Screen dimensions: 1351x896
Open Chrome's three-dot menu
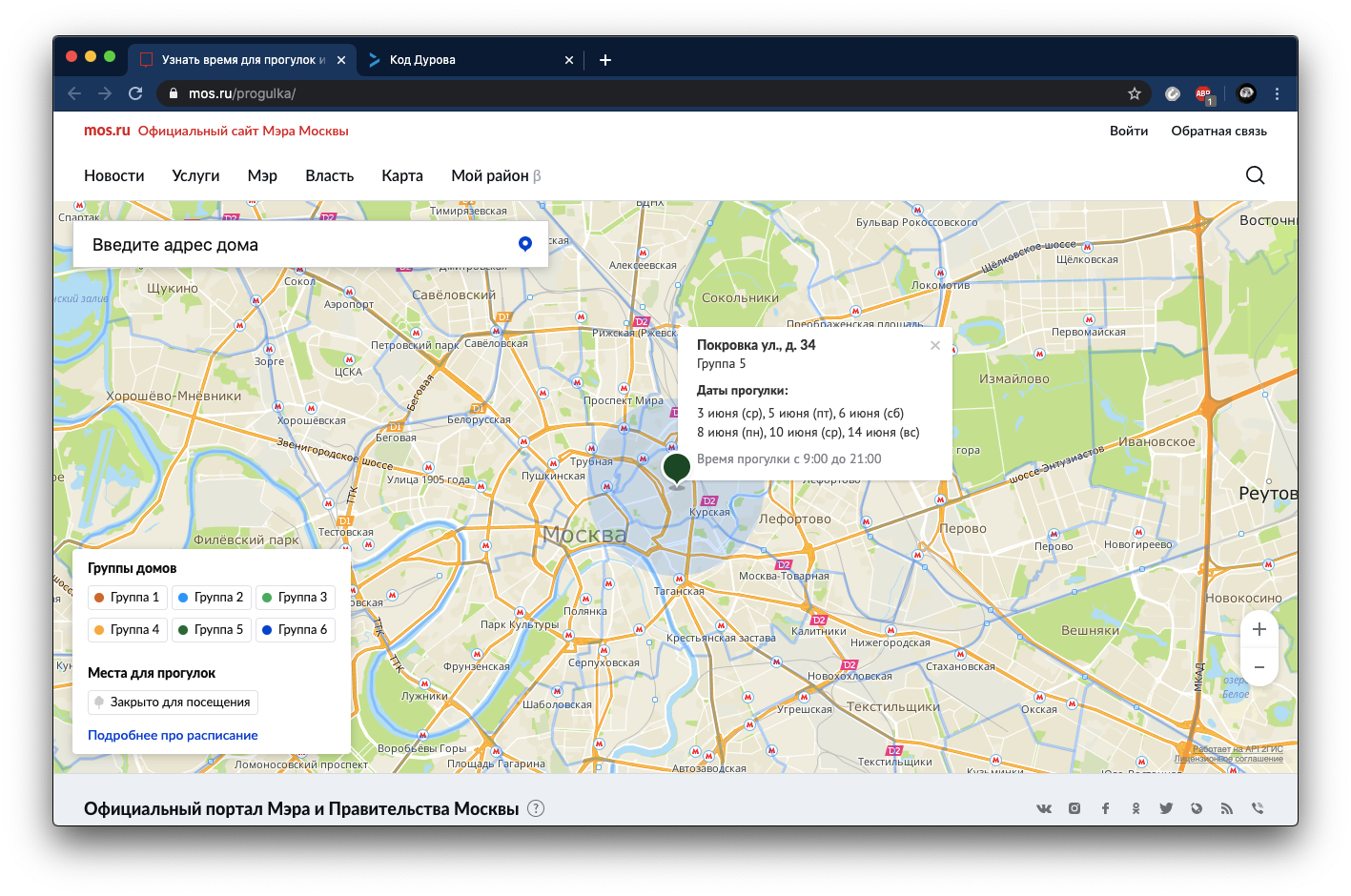pos(1277,93)
